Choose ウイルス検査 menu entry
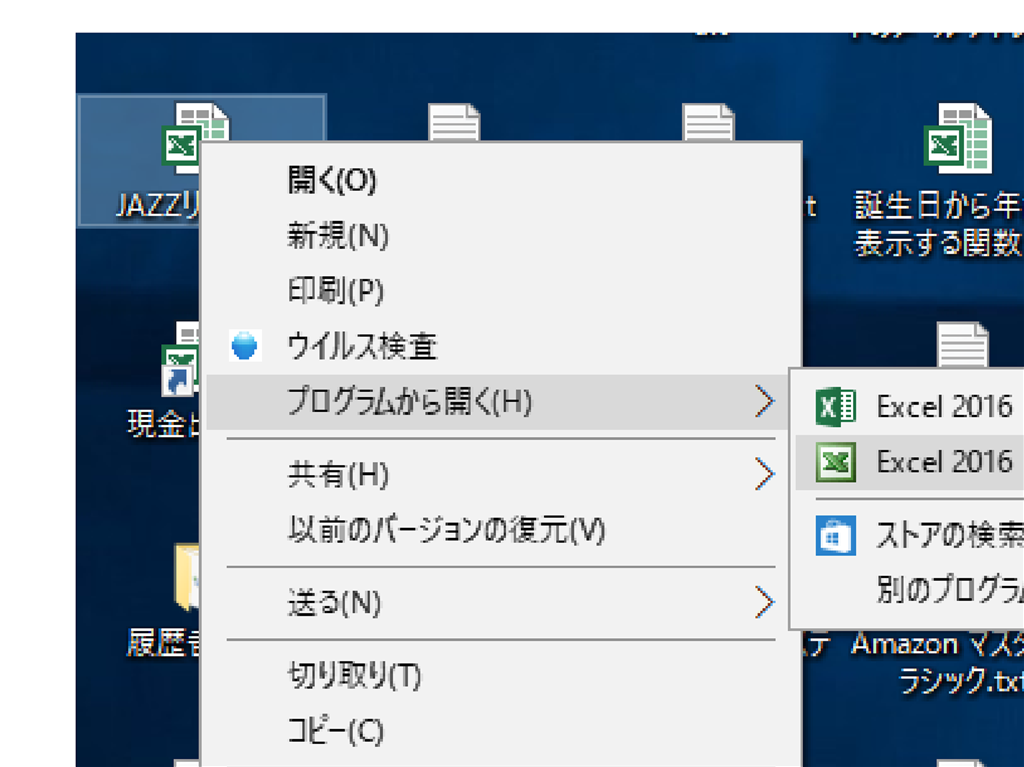1024x767 pixels. pos(500,346)
